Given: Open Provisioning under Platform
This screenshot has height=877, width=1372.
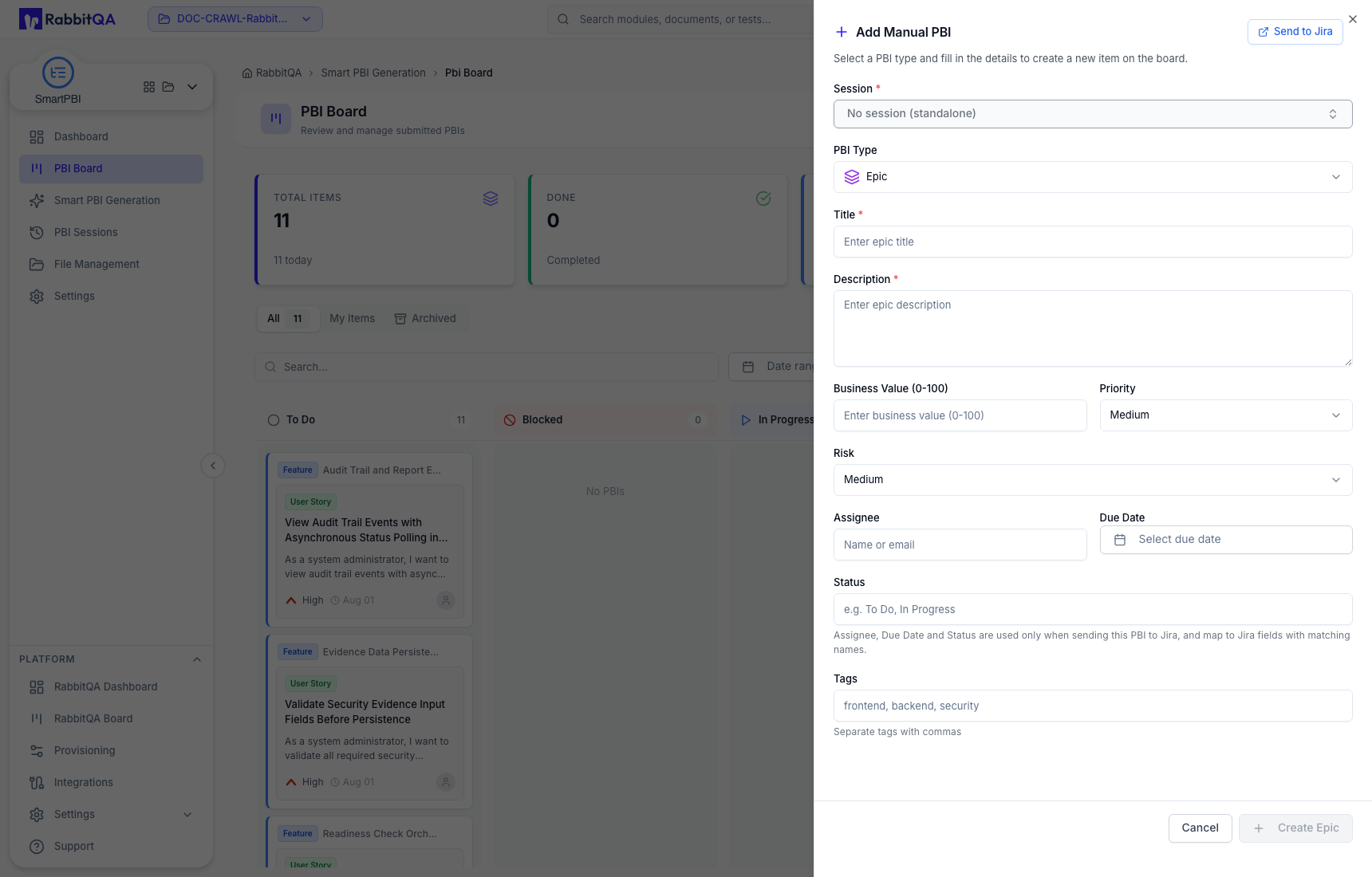Looking at the screenshot, I should point(111,751).
